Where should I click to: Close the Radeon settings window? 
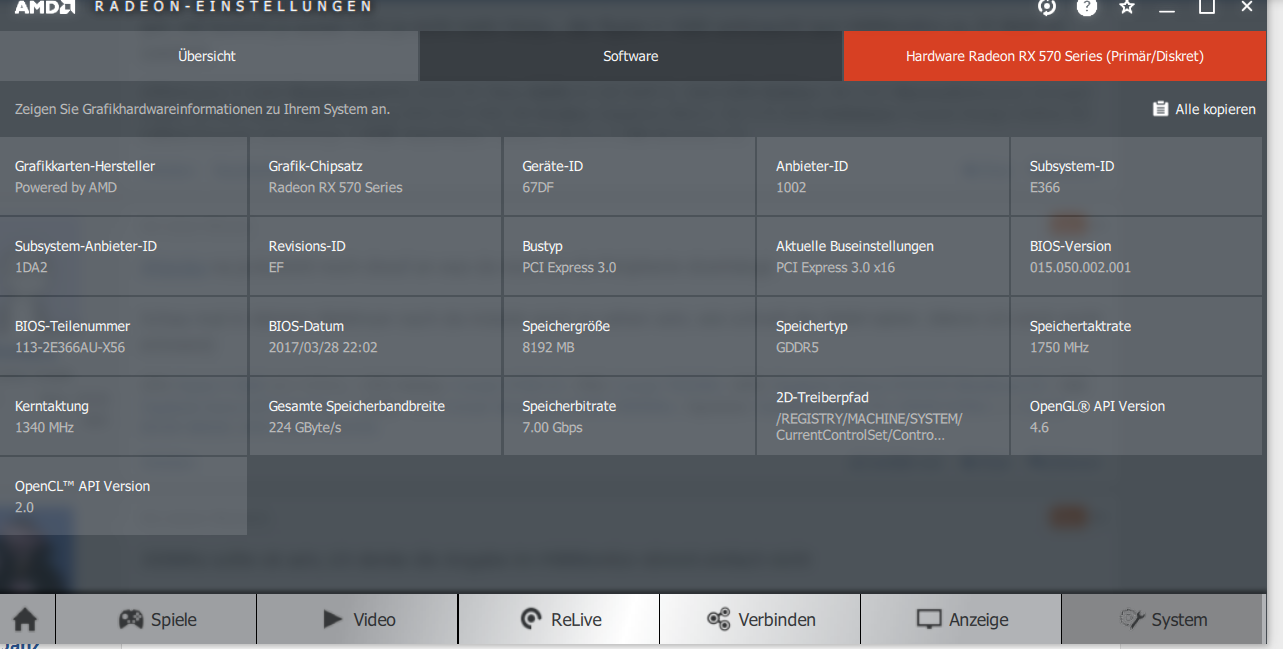[1247, 7]
